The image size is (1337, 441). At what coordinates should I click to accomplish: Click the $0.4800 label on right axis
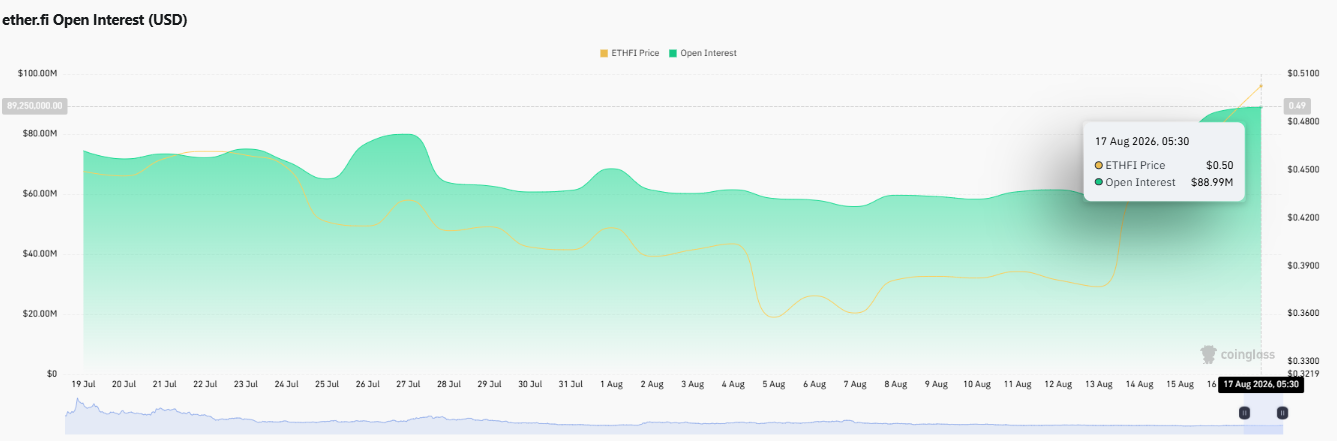point(1304,121)
